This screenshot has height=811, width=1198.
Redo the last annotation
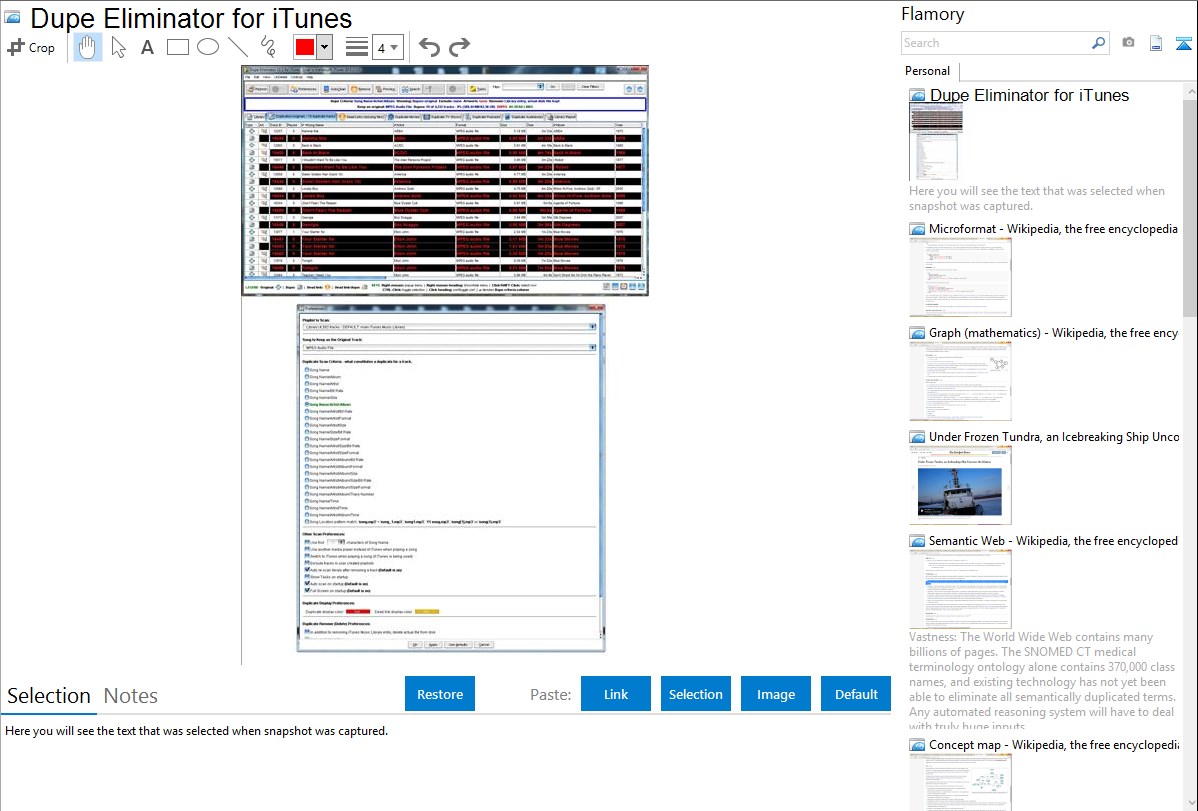coord(459,47)
